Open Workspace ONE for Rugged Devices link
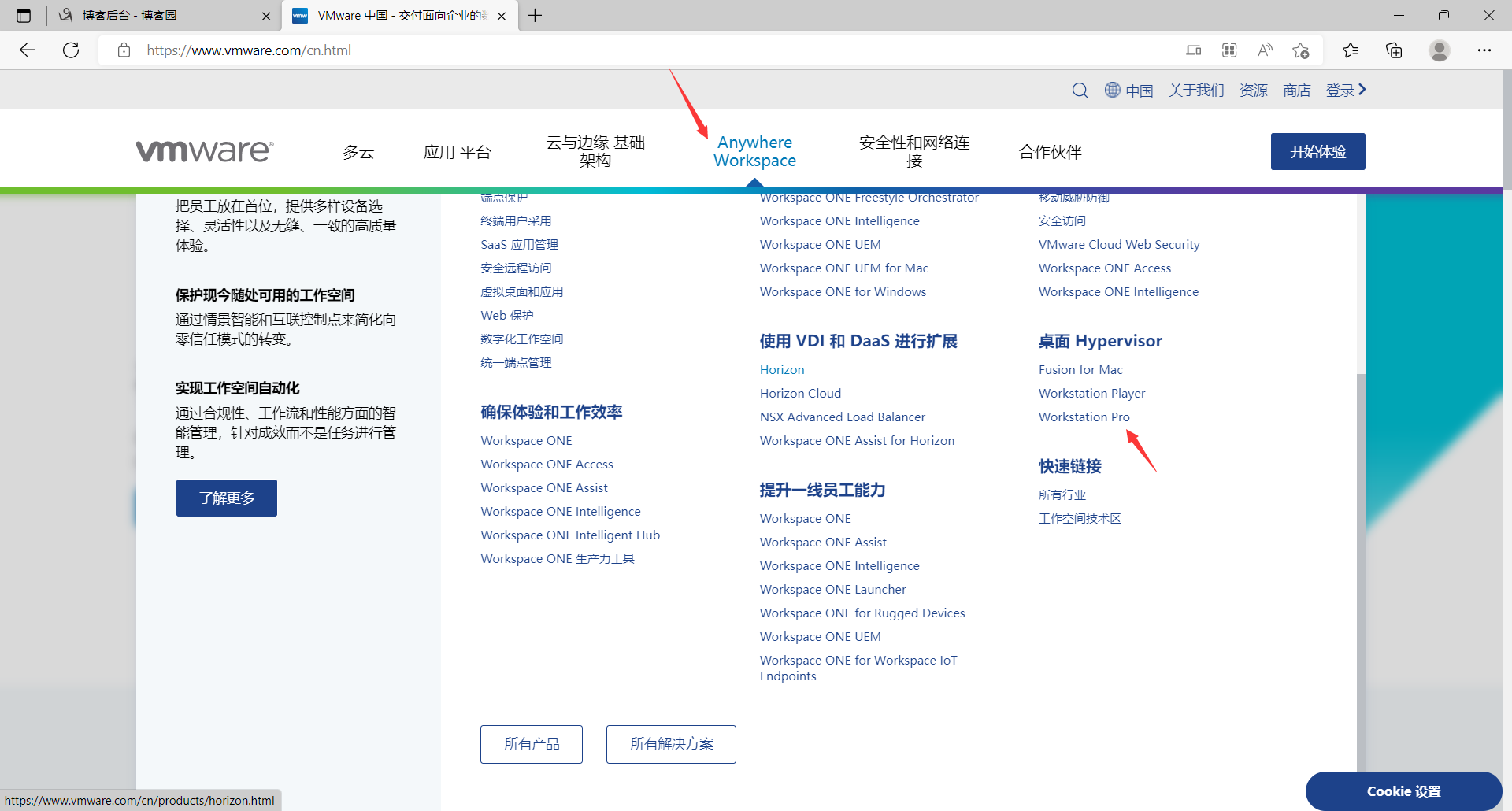Image resolution: width=1512 pixels, height=811 pixels. coord(862,613)
